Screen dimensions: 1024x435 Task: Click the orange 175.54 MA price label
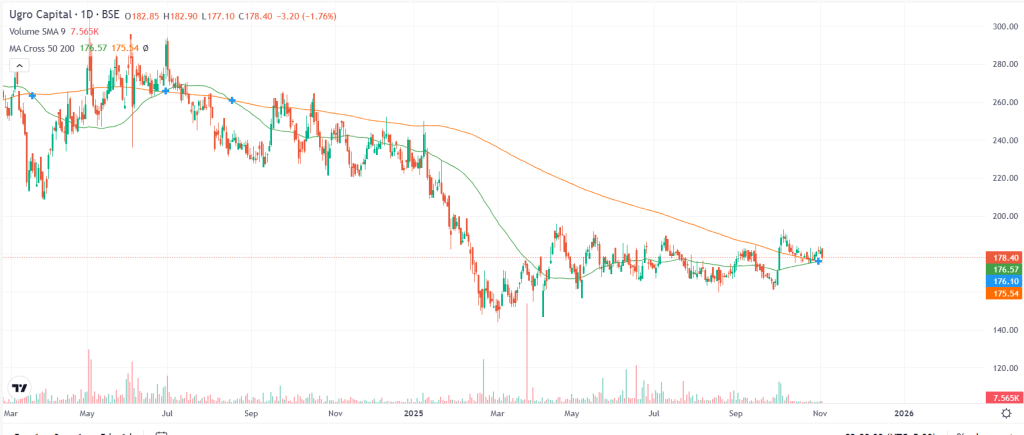(x=1002, y=294)
